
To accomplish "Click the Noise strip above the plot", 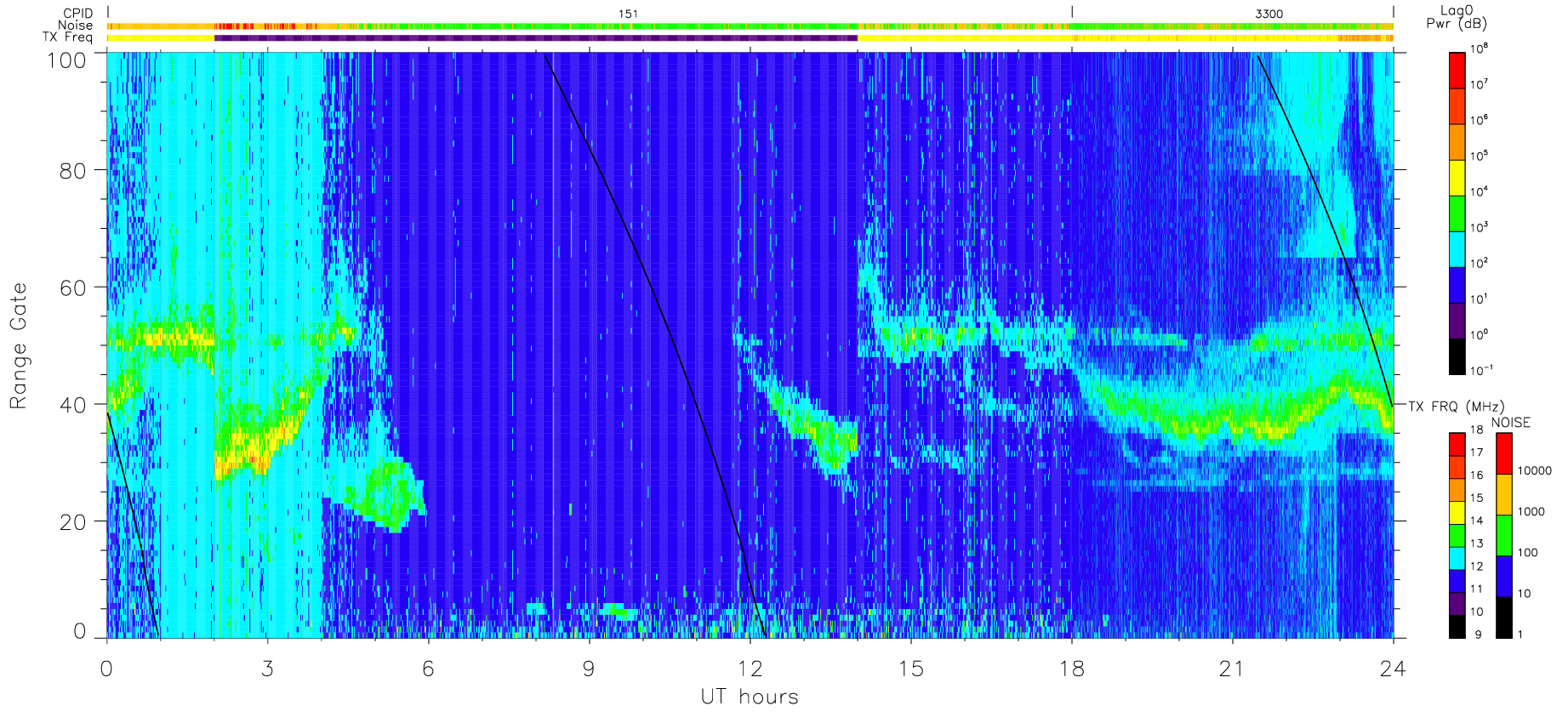I will coord(750,26).
